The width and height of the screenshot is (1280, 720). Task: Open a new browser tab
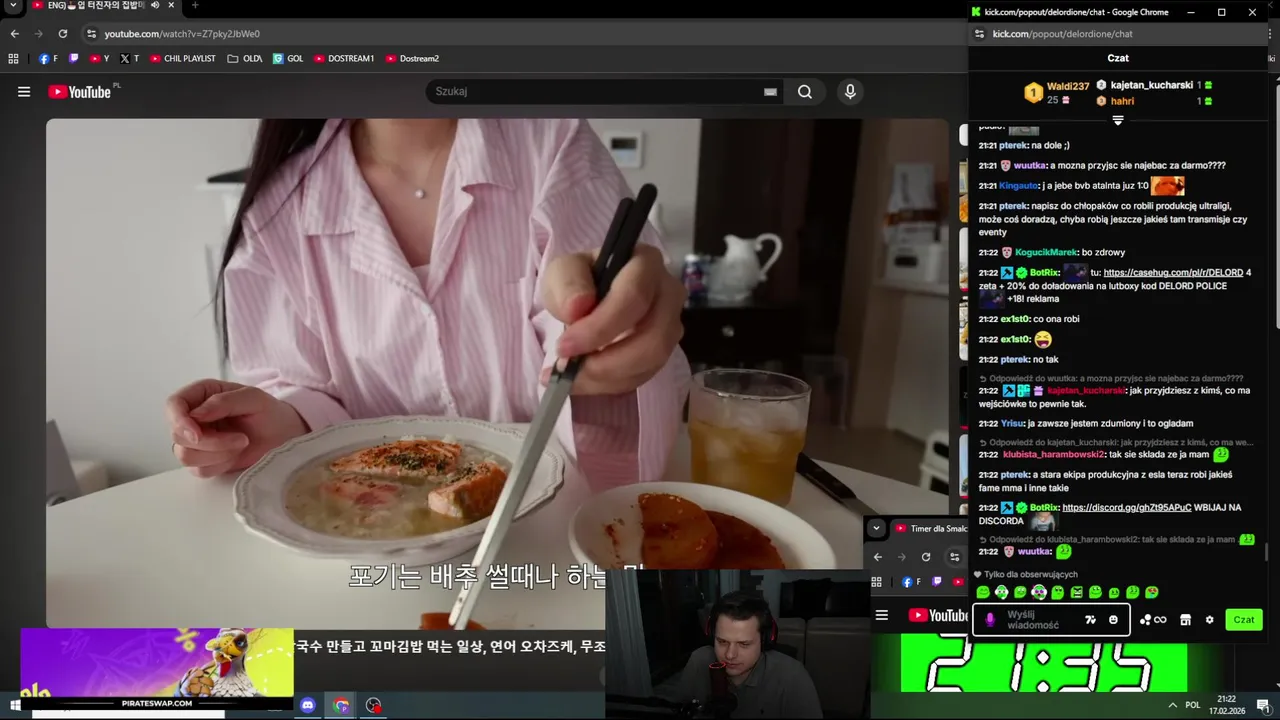click(x=194, y=5)
